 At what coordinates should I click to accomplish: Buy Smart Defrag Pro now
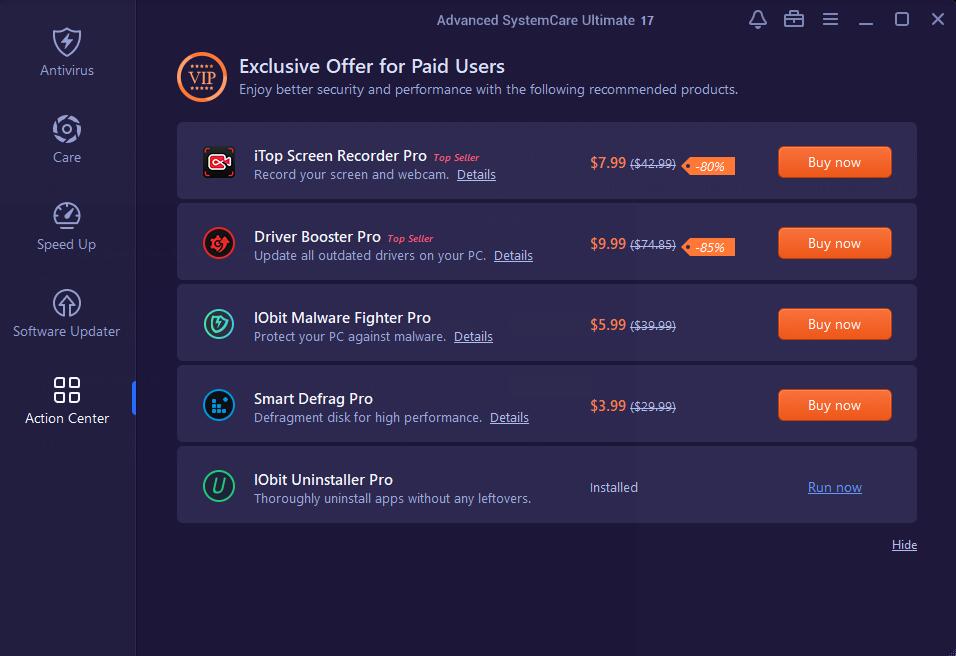point(834,405)
